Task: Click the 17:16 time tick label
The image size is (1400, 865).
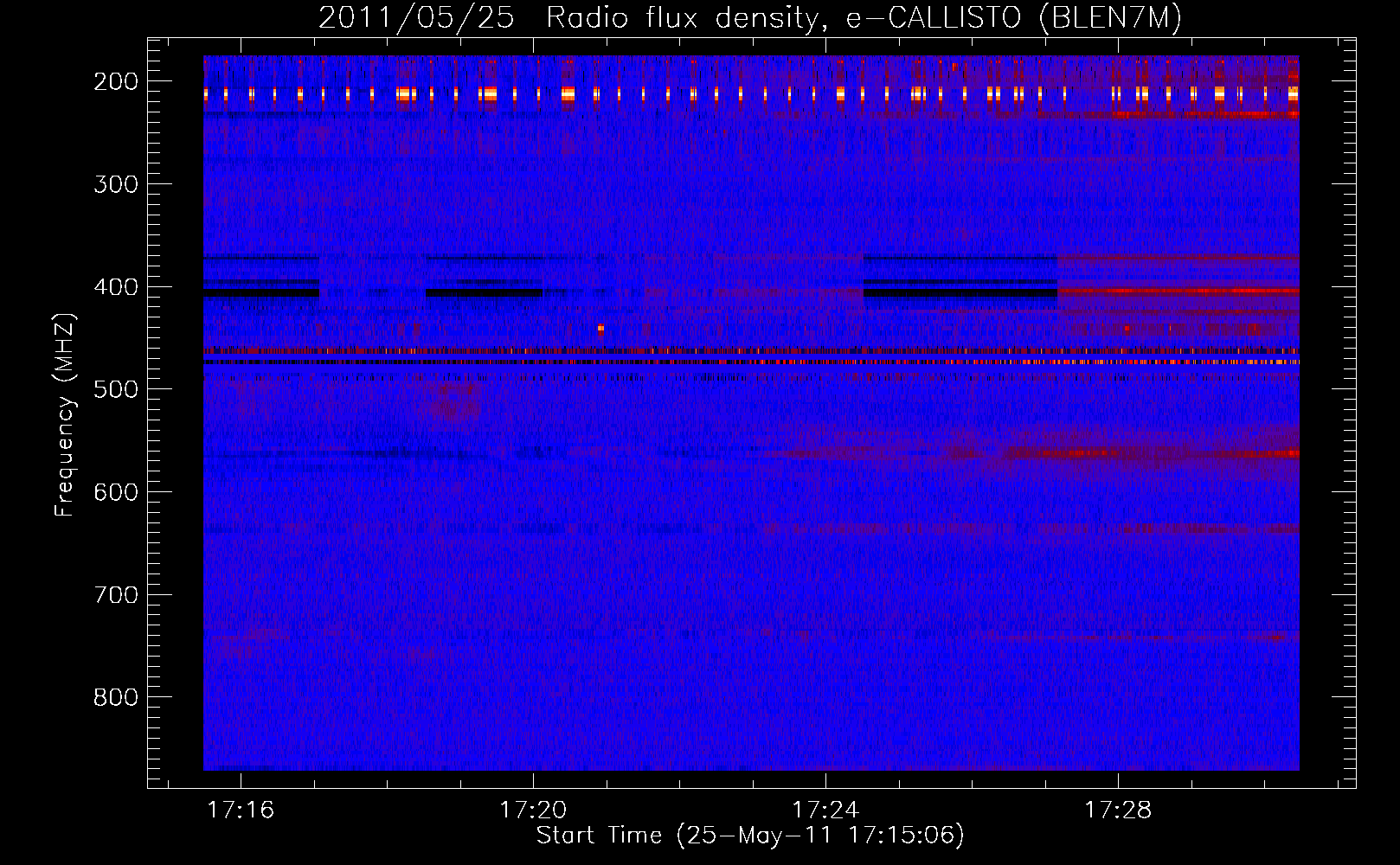Action: (241, 810)
